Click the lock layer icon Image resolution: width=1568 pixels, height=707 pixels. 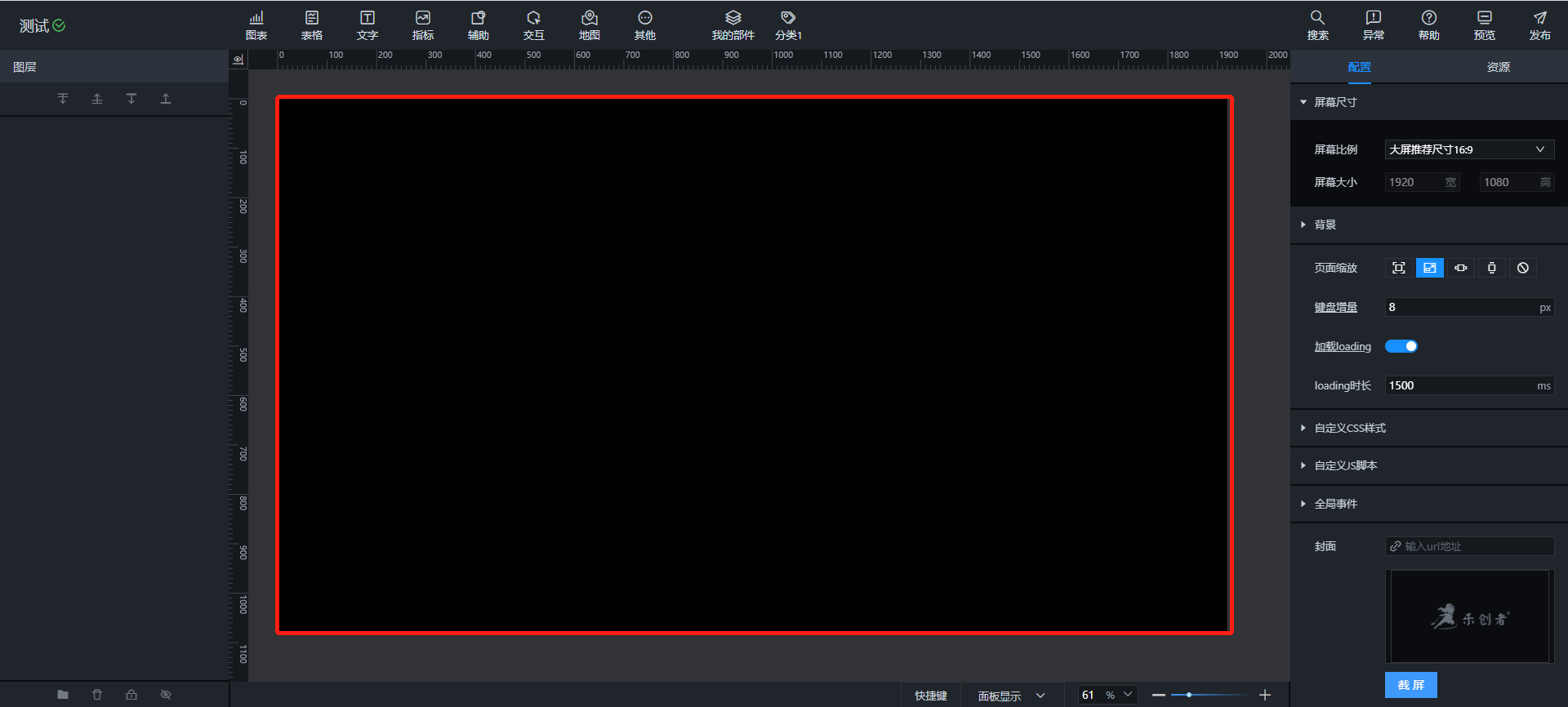click(131, 695)
